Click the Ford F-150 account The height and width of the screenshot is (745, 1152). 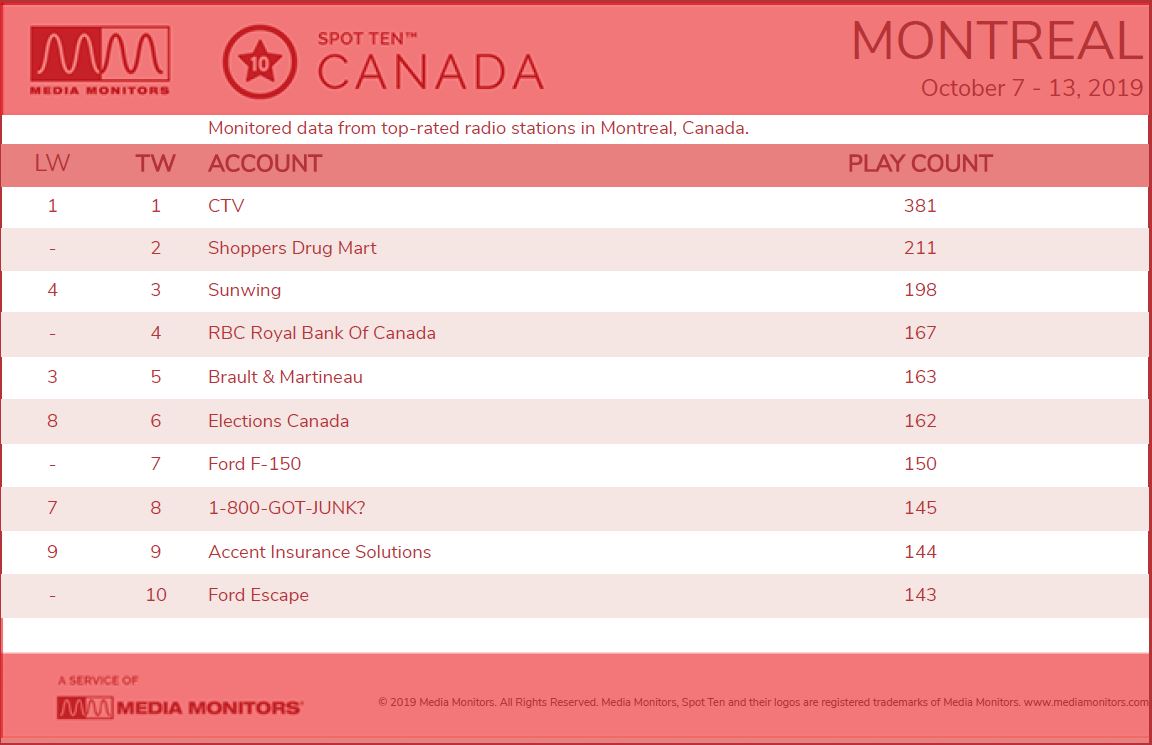tap(254, 464)
